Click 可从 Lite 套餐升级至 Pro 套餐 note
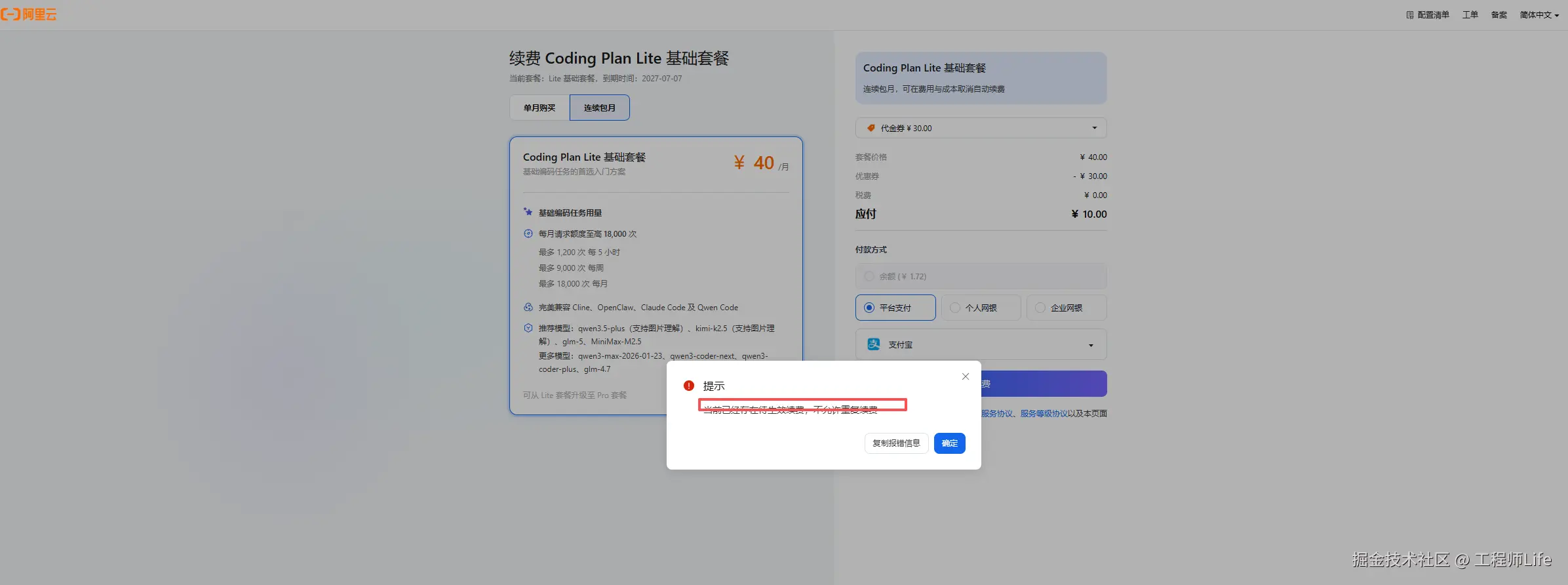Image resolution: width=1568 pixels, height=585 pixels. point(575,395)
